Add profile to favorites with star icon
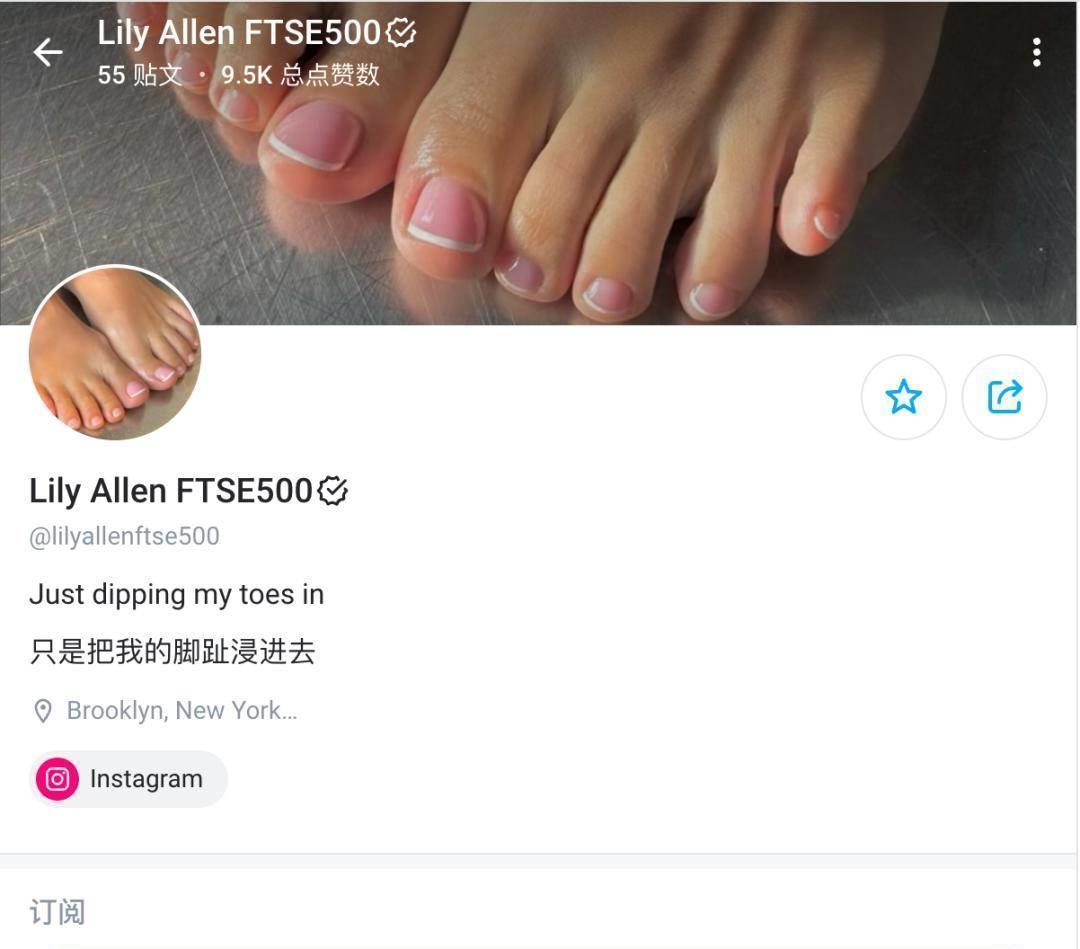The height and width of the screenshot is (949, 1080). (x=903, y=397)
